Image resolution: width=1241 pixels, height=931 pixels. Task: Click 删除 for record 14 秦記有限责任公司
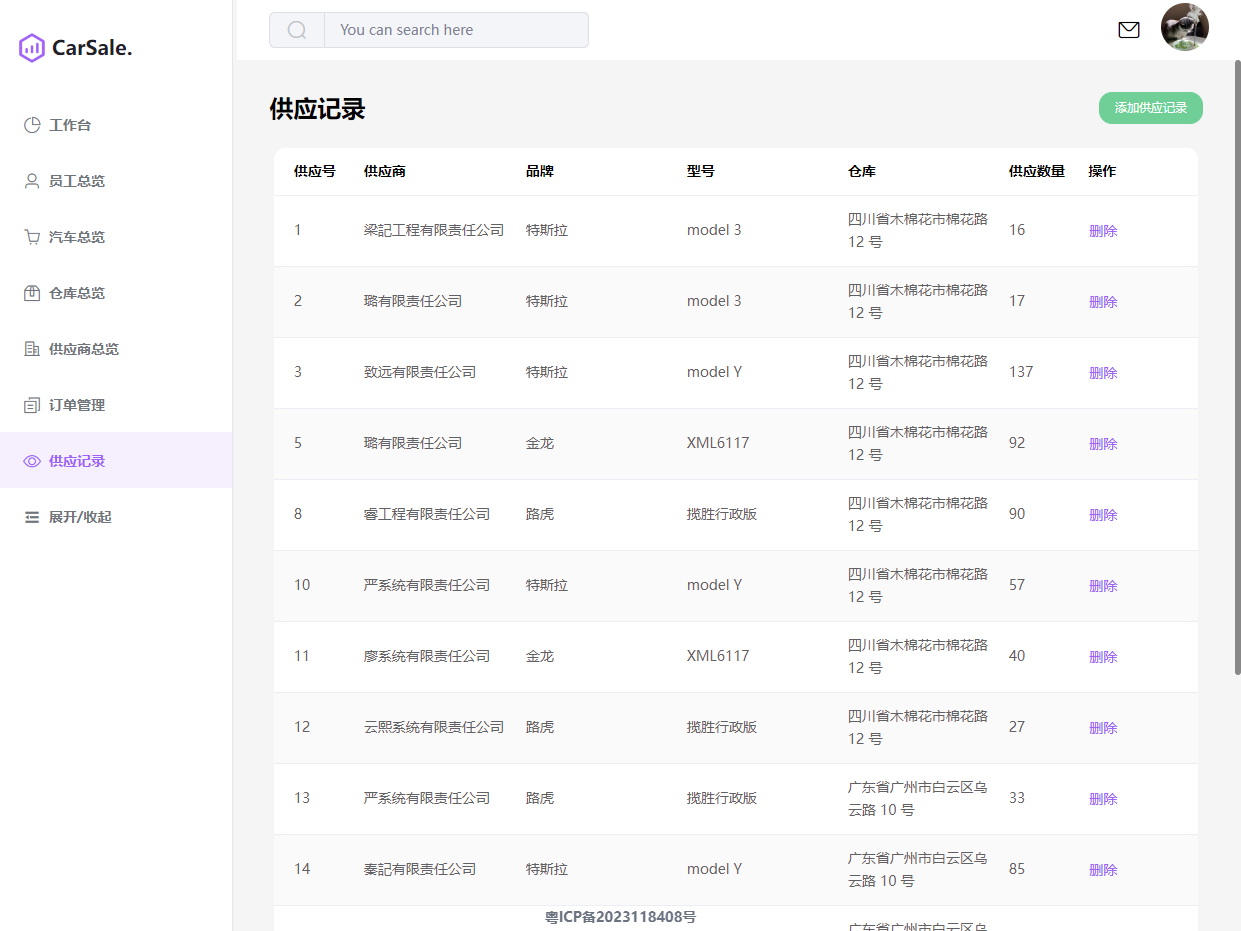pyautogui.click(x=1103, y=870)
